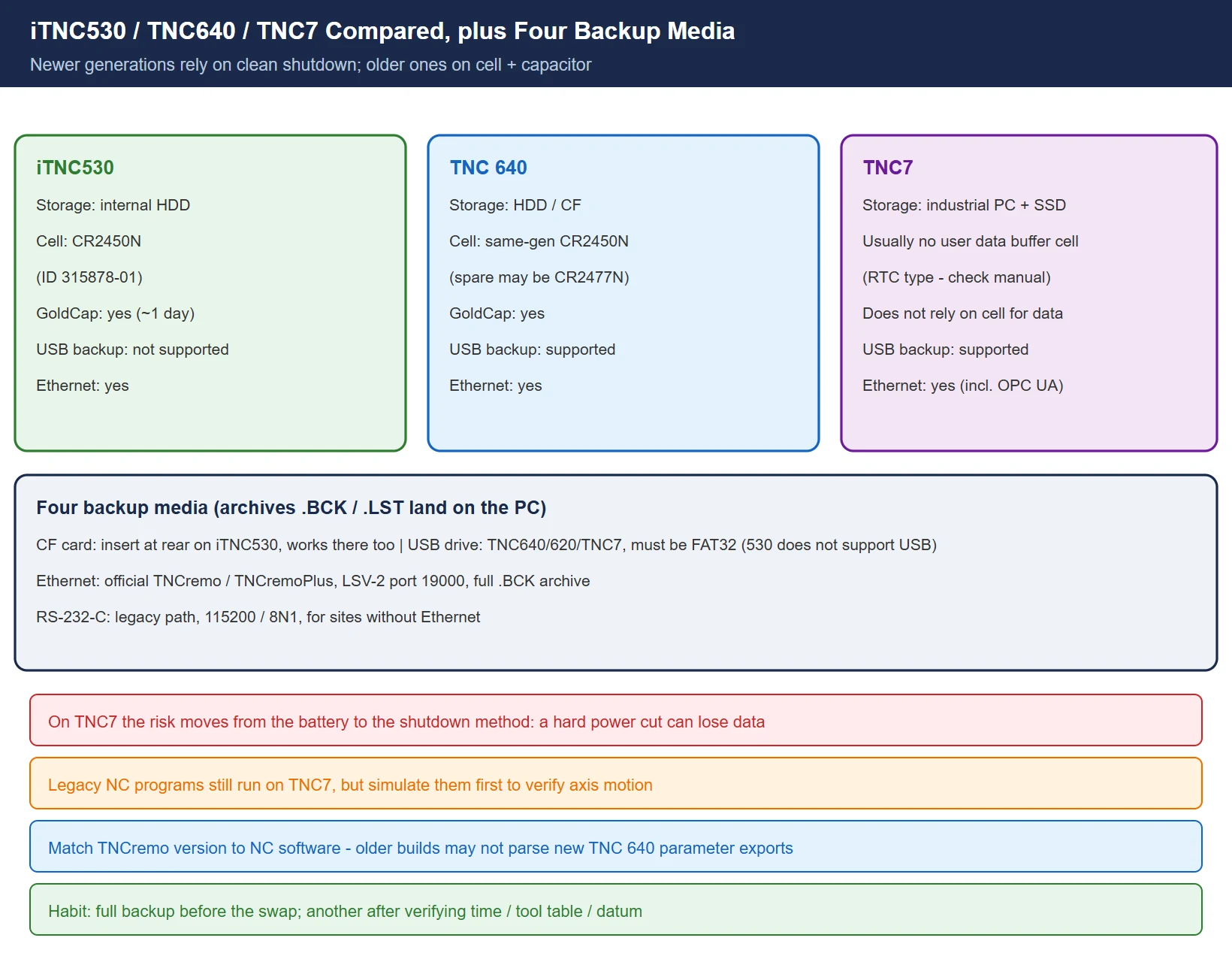Select 'RS-232-C: legacy path, 115200 / 8N1' line
Screen dimensions: 1232x962
click(x=258, y=617)
